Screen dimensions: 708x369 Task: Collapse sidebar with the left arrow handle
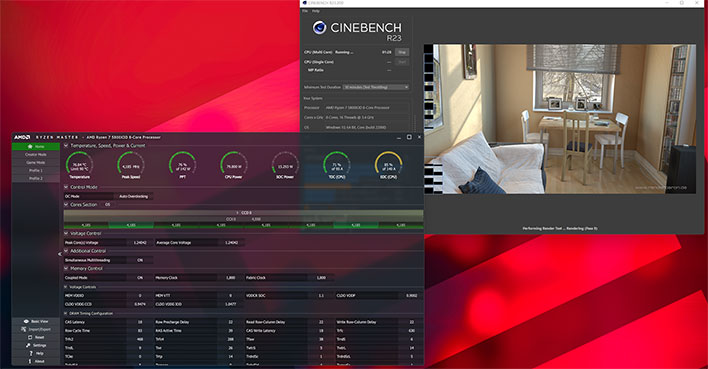[60, 254]
